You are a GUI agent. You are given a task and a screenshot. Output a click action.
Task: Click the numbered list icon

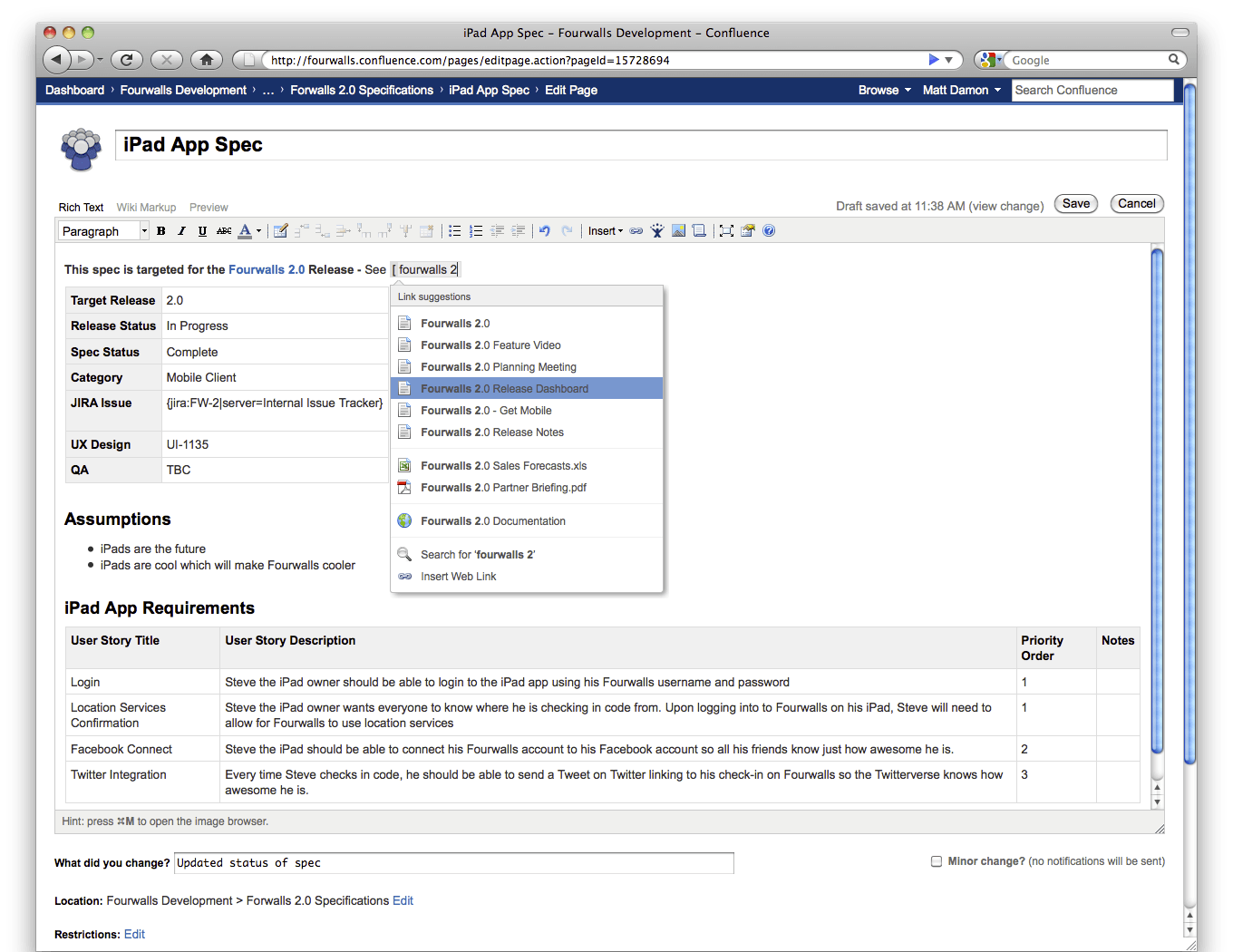(476, 231)
